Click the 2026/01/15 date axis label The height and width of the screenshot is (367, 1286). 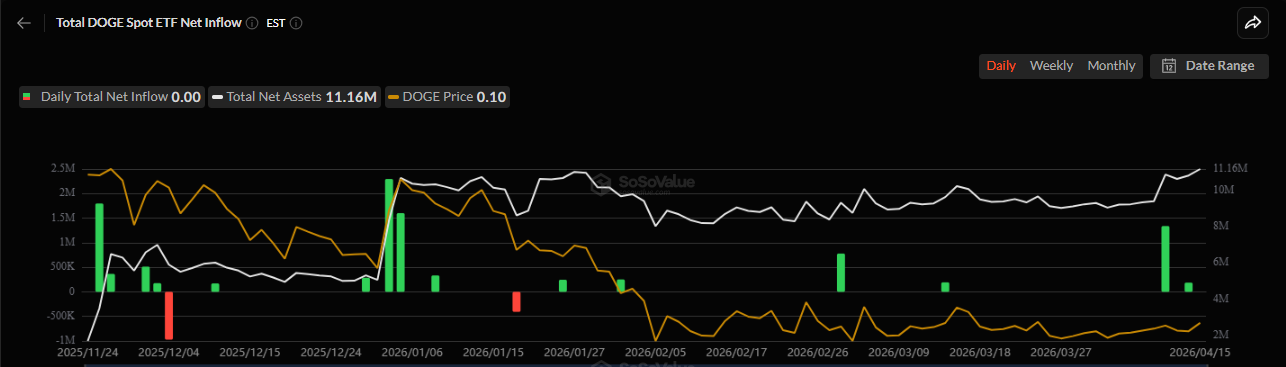(x=494, y=352)
